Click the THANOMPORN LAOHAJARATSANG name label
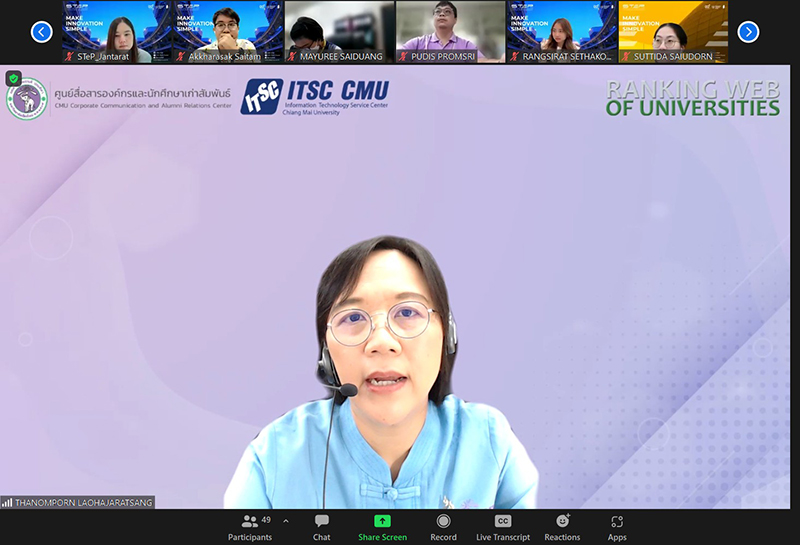 (x=84, y=502)
